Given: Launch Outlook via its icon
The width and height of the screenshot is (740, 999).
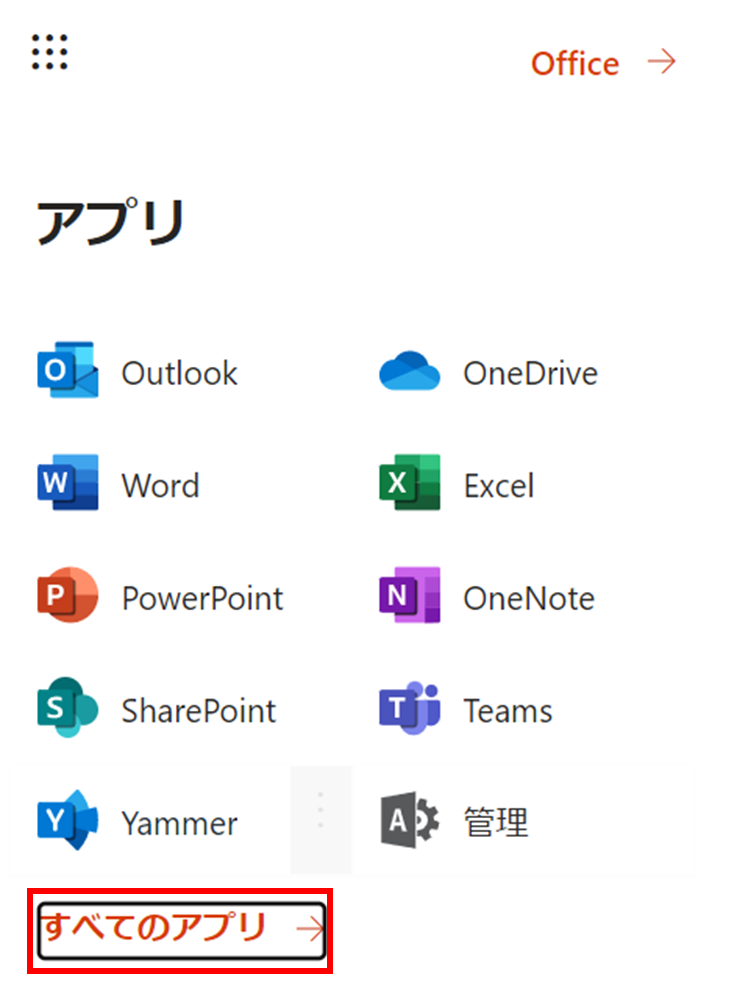Looking at the screenshot, I should tap(68, 370).
